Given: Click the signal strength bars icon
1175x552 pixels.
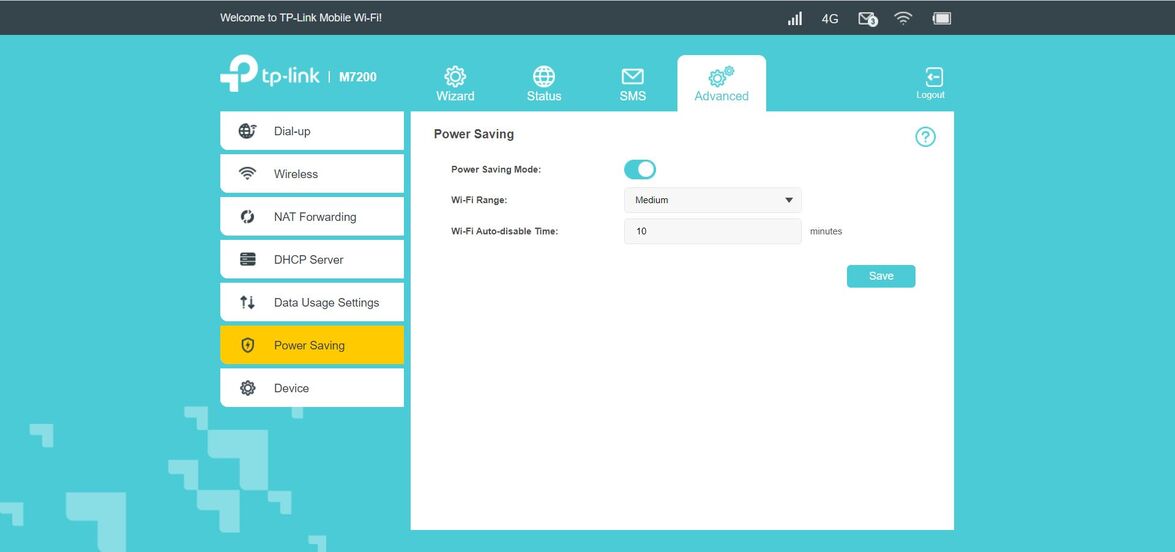Looking at the screenshot, I should point(795,18).
